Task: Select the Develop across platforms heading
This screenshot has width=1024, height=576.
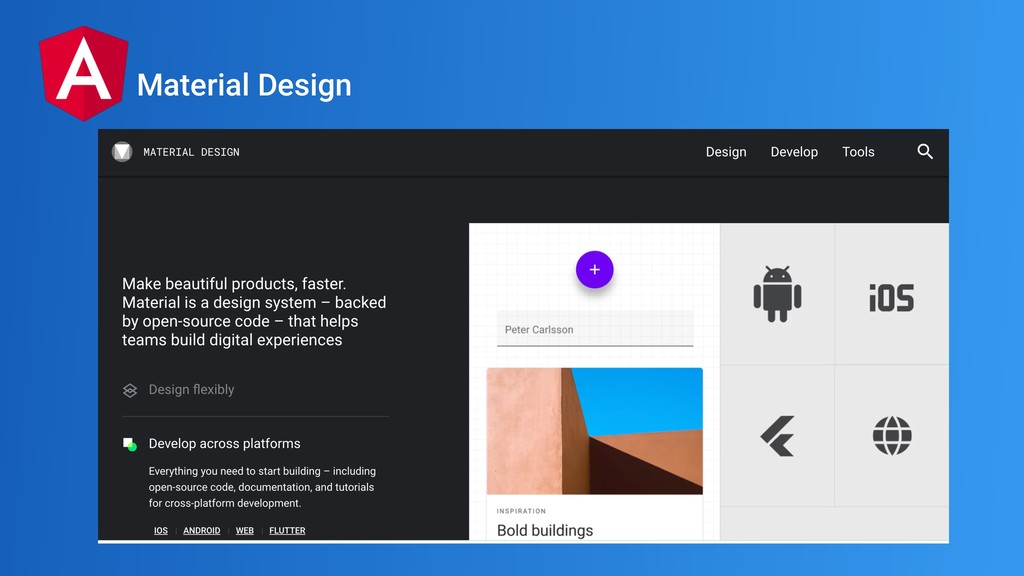Action: [x=225, y=443]
